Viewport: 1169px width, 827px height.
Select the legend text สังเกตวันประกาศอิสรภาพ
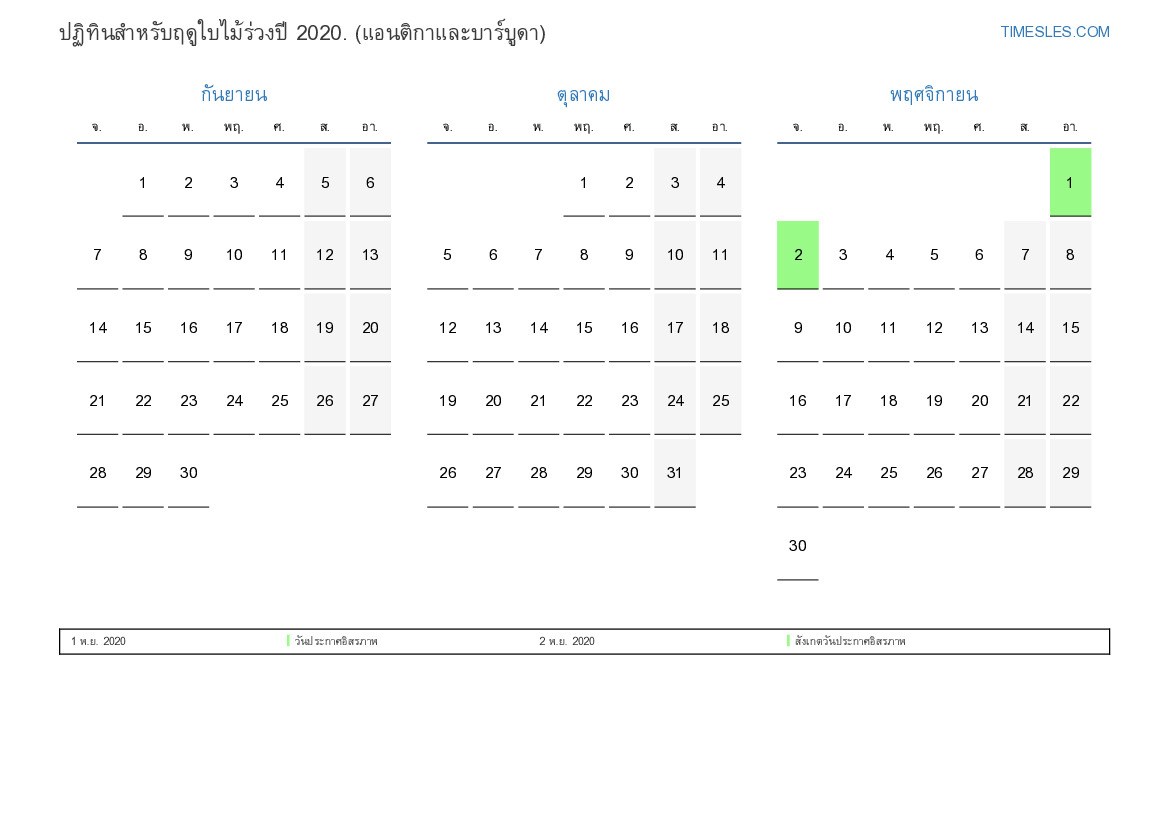point(850,642)
